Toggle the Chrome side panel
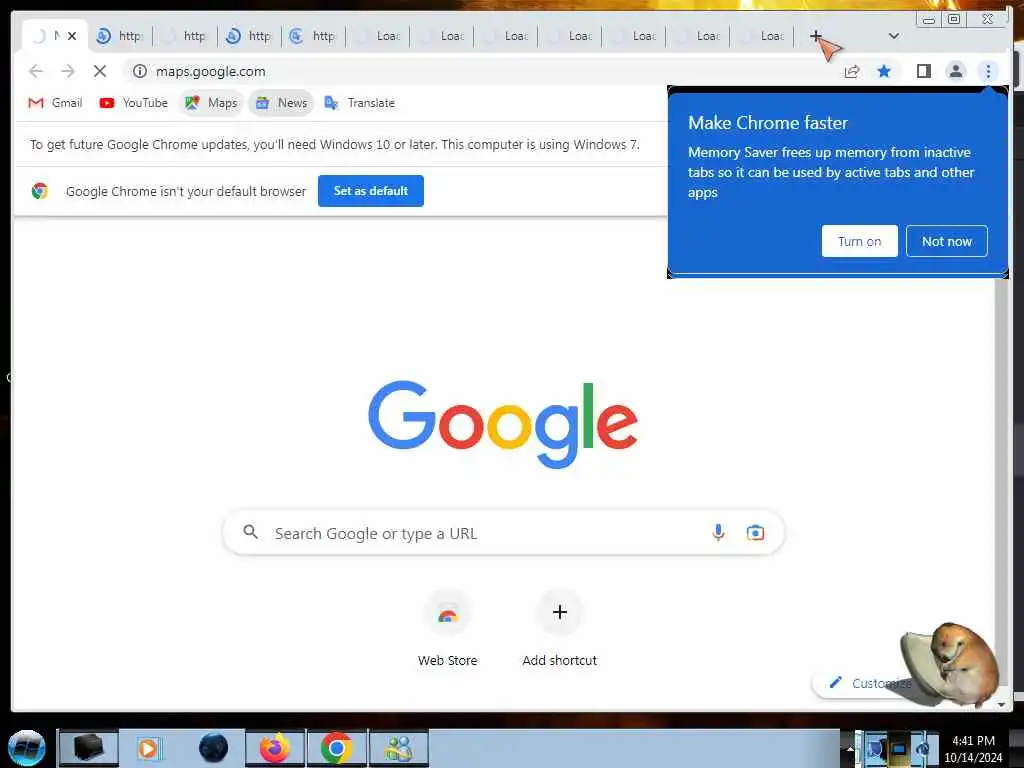 coord(923,71)
